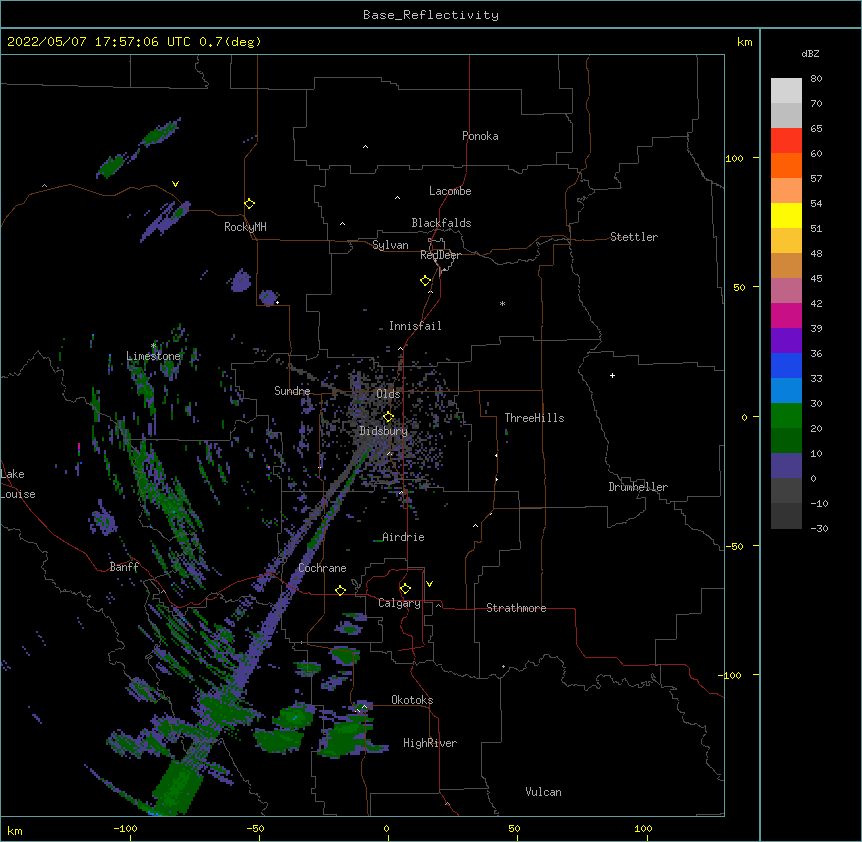Click the km unit label at bottom left
This screenshot has height=842, width=862.
(14, 831)
